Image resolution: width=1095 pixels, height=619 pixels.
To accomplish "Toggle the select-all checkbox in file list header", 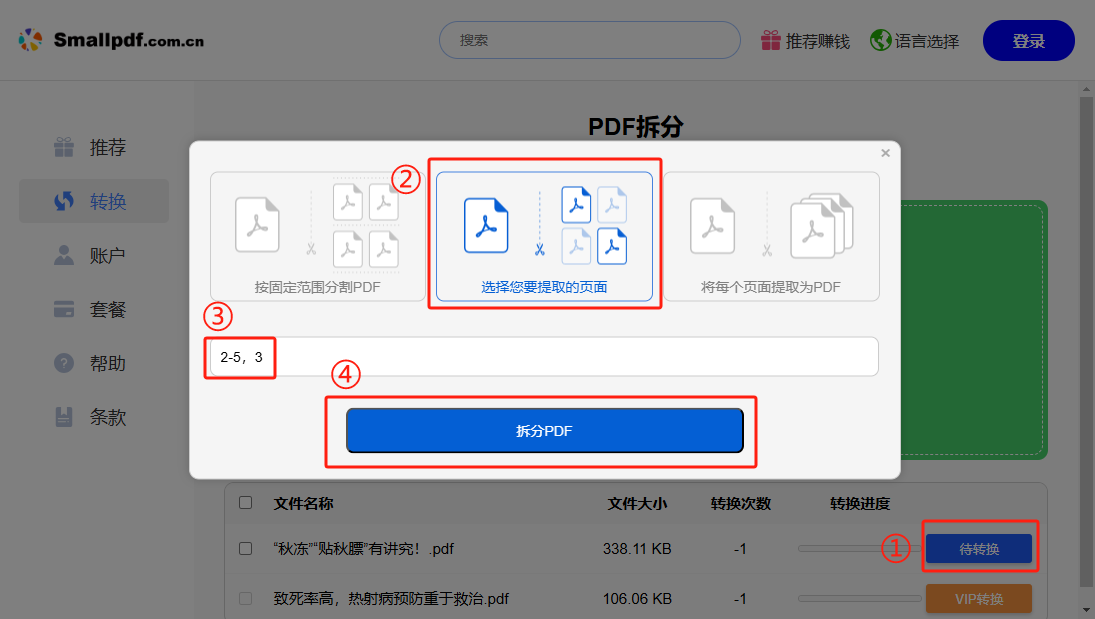I will coord(245,504).
